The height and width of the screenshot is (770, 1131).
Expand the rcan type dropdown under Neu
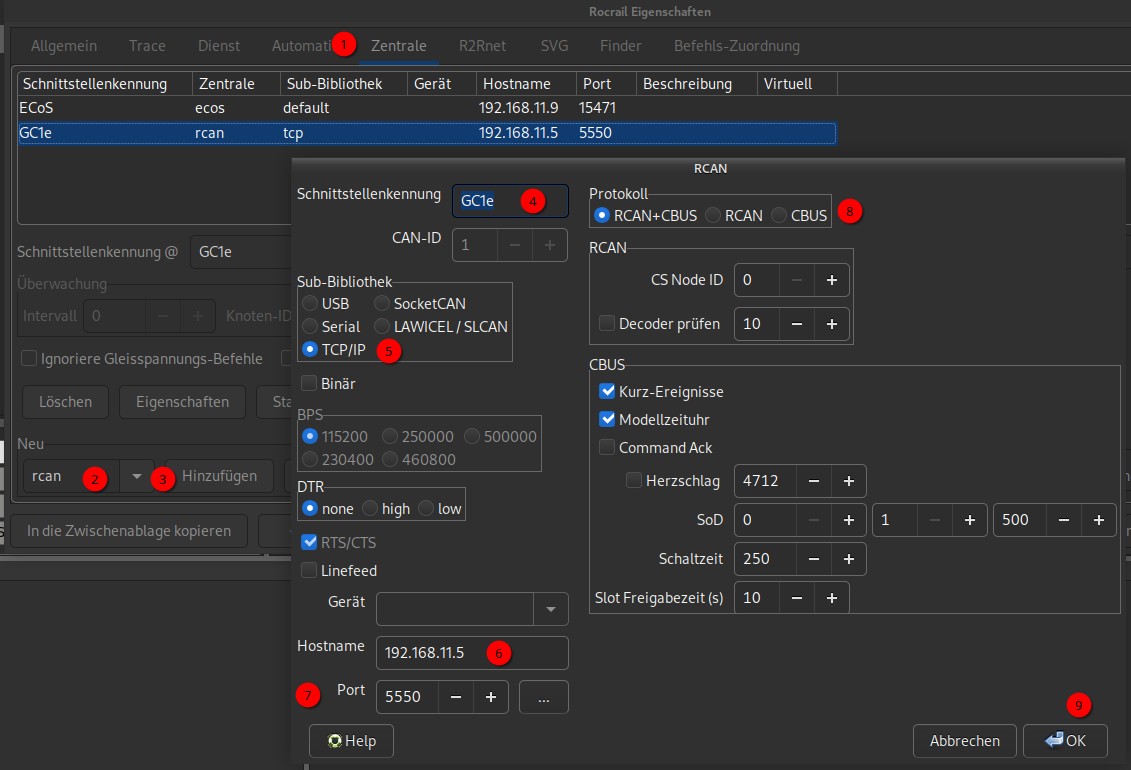[x=136, y=477]
